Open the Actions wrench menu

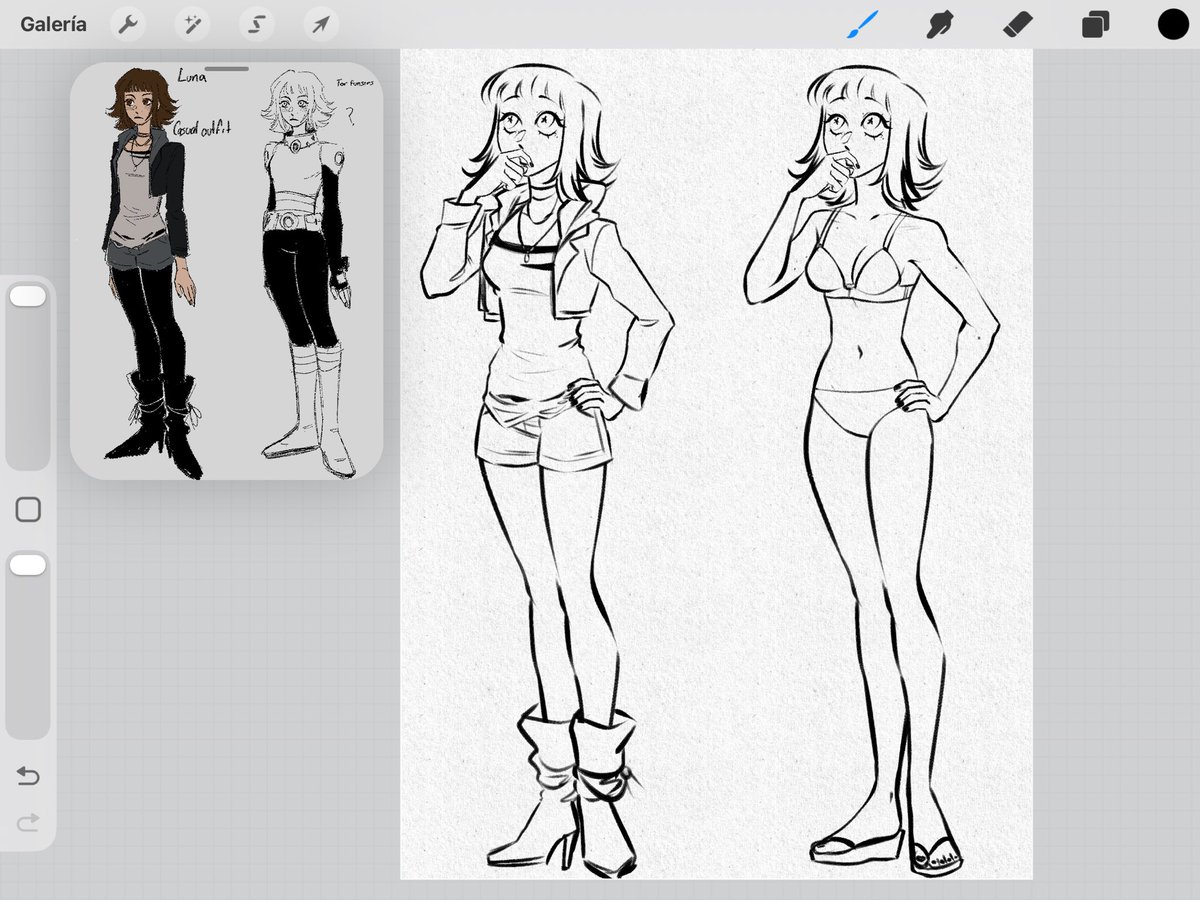[x=128, y=24]
